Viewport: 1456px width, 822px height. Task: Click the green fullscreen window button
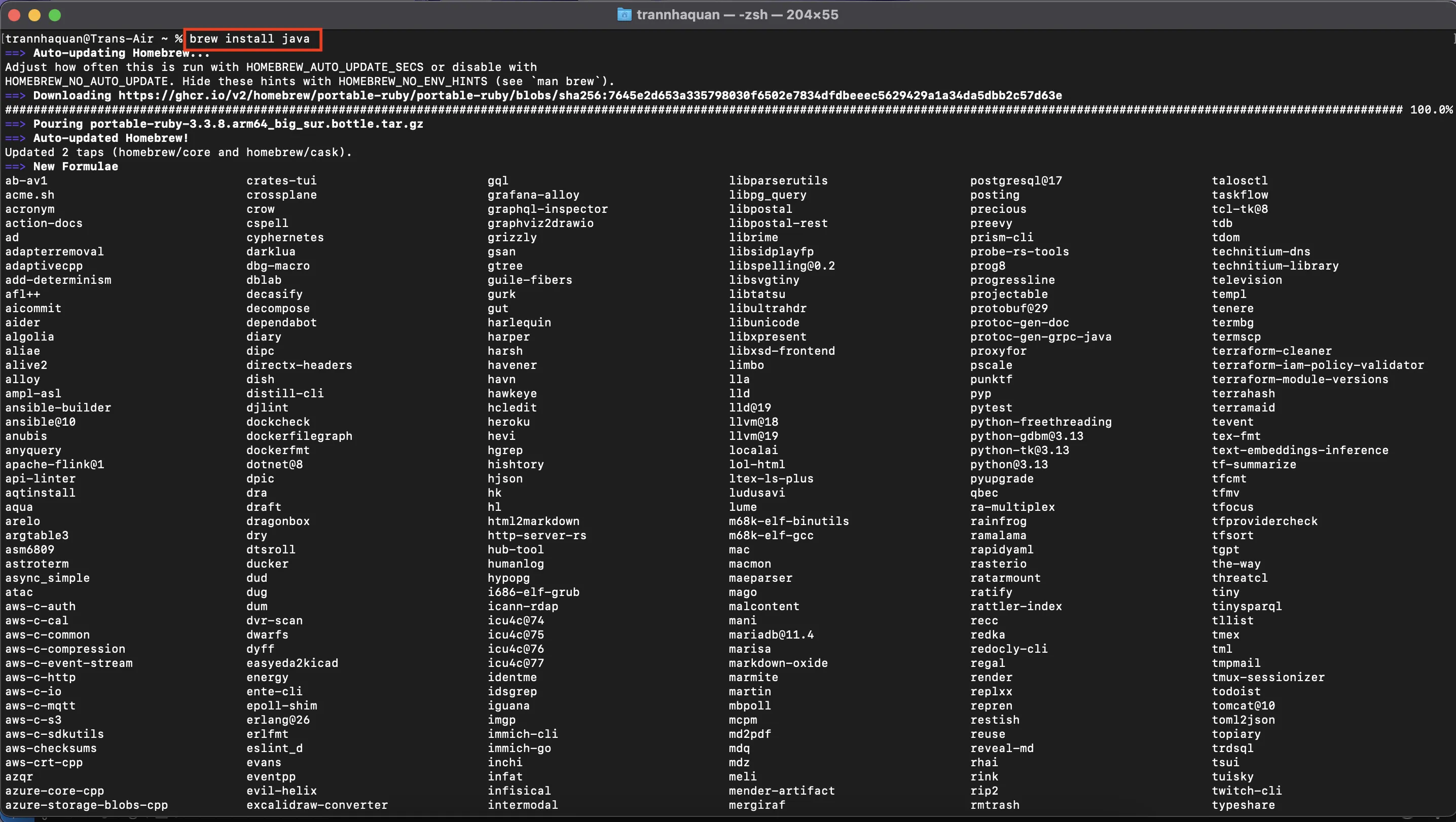[55, 15]
